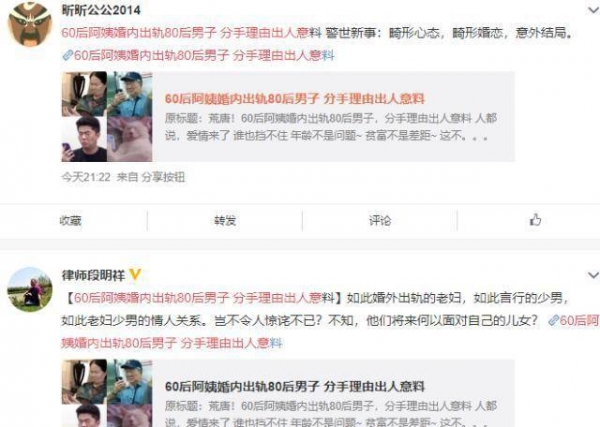600x427 pixels.
Task: Open the bracketed red headline in second post
Action: (x=204, y=298)
